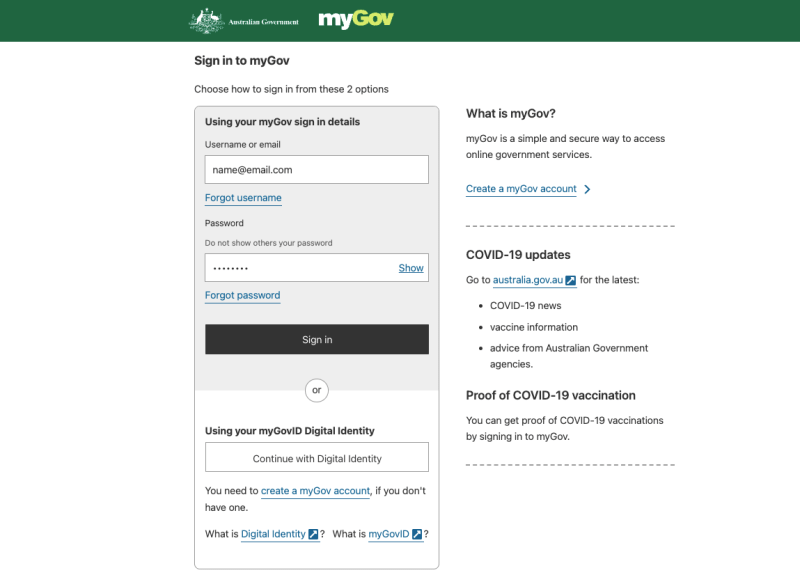The width and height of the screenshot is (800, 584).
Task: Click chevron arrow beside Create a myGov account
Action: (x=587, y=189)
